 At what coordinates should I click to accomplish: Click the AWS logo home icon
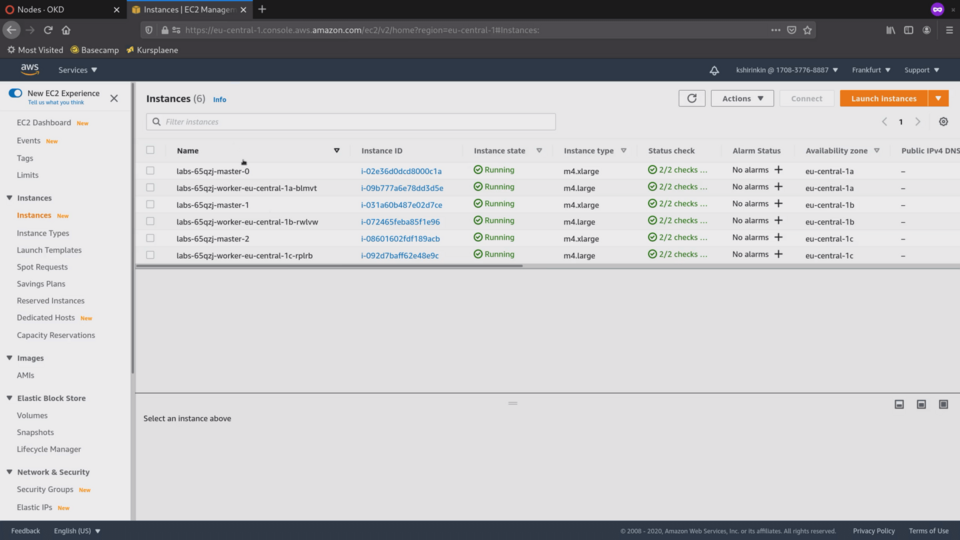29,69
